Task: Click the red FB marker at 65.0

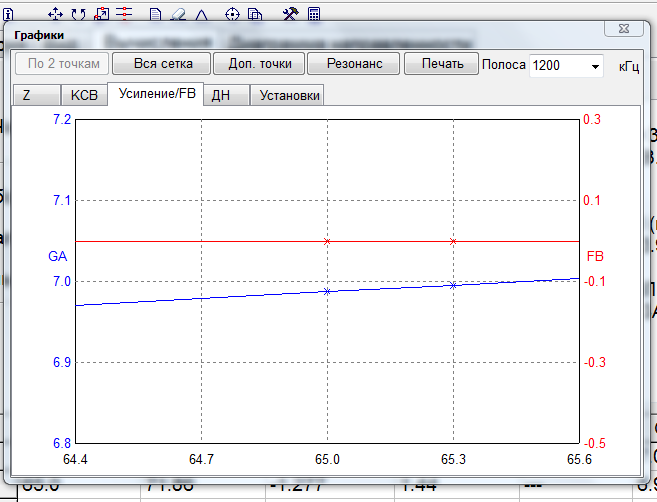Action: 327,241
